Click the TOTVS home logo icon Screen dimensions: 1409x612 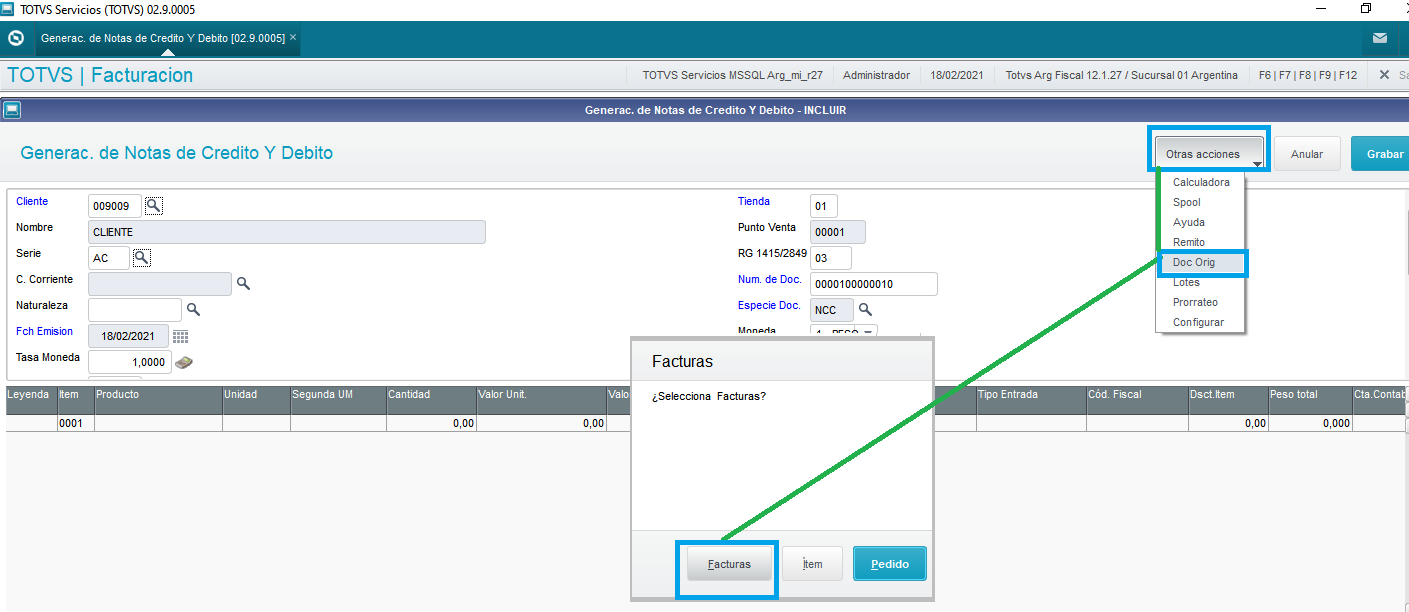coord(15,39)
